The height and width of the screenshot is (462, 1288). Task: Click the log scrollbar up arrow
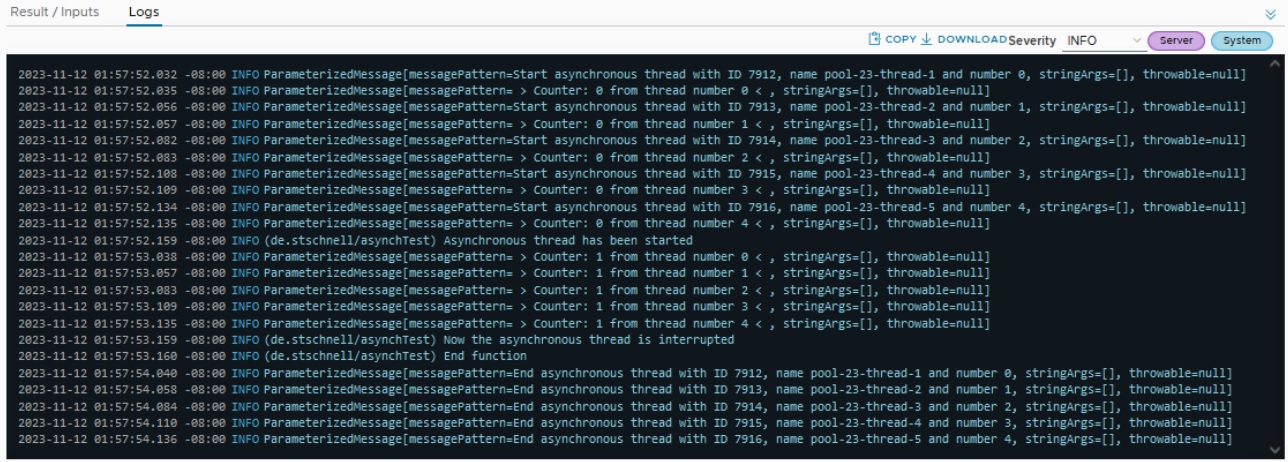point(1273,63)
